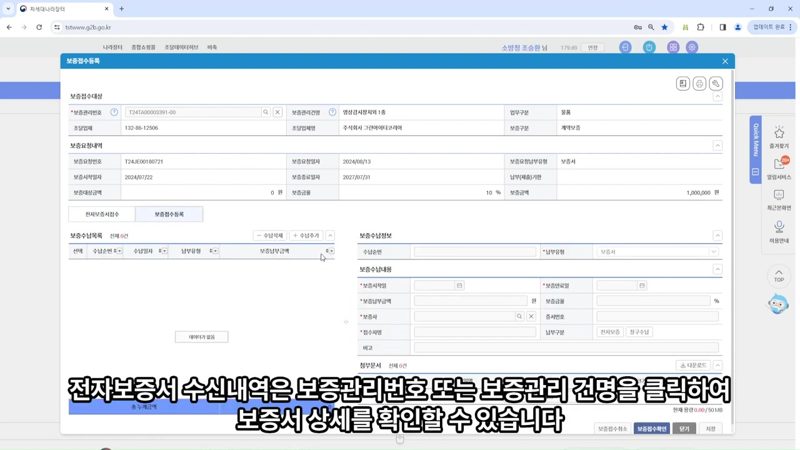The height and width of the screenshot is (450, 800).
Task: Click the 보증접수취소 button
Action: (612, 429)
